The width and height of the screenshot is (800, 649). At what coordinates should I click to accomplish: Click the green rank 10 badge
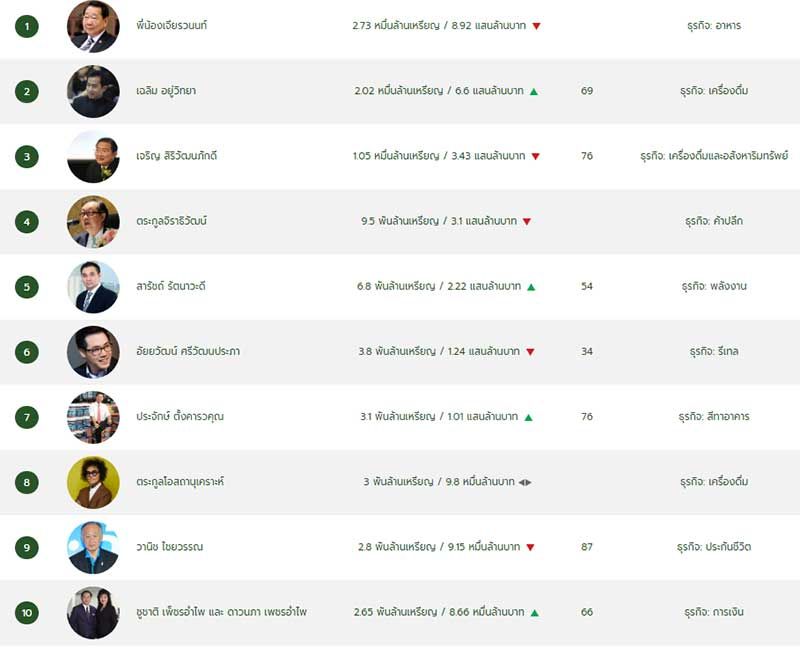27,612
